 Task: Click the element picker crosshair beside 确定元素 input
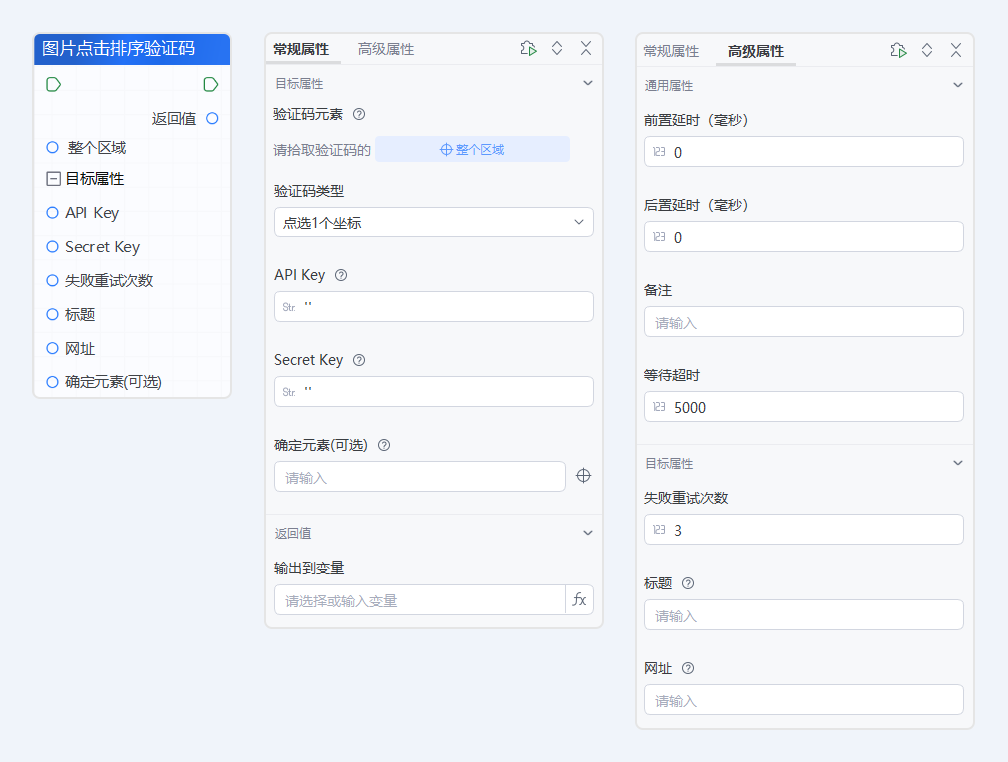583,475
